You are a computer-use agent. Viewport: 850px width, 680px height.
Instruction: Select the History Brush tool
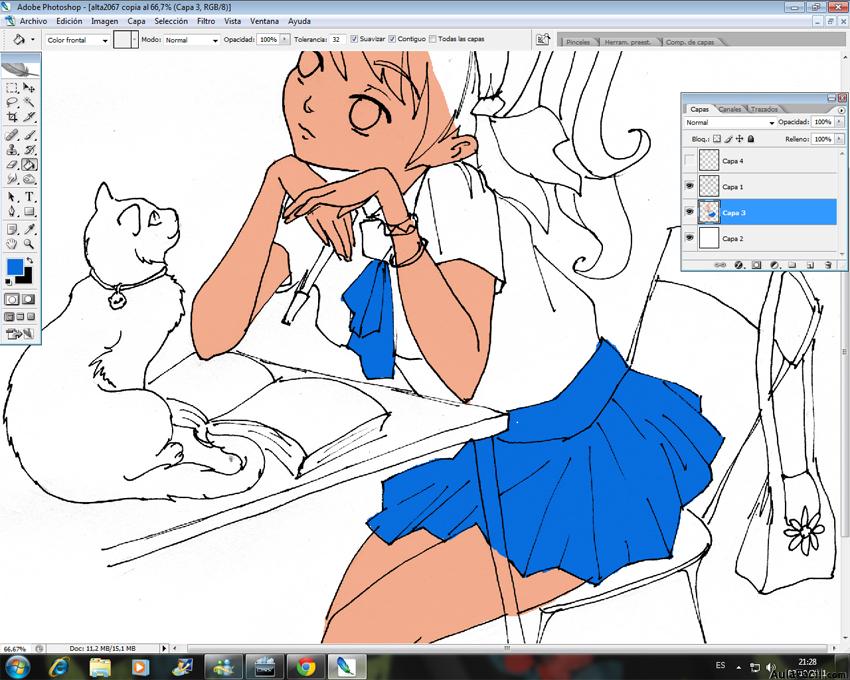pyautogui.click(x=29, y=150)
